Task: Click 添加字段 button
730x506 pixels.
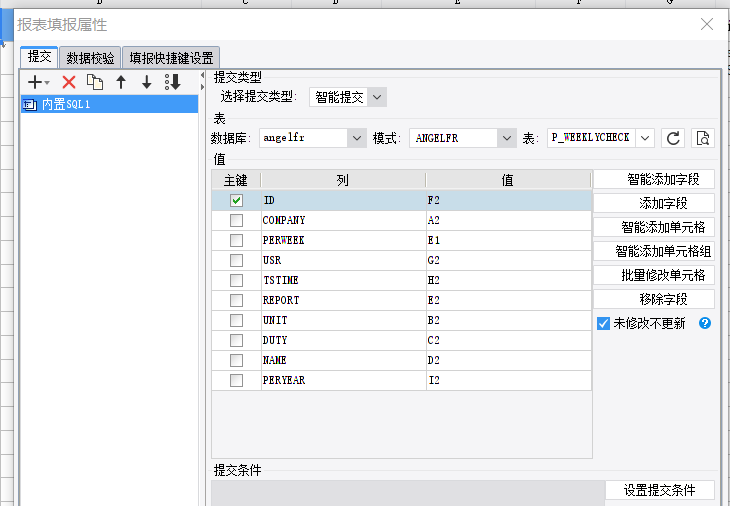Action: (654, 203)
